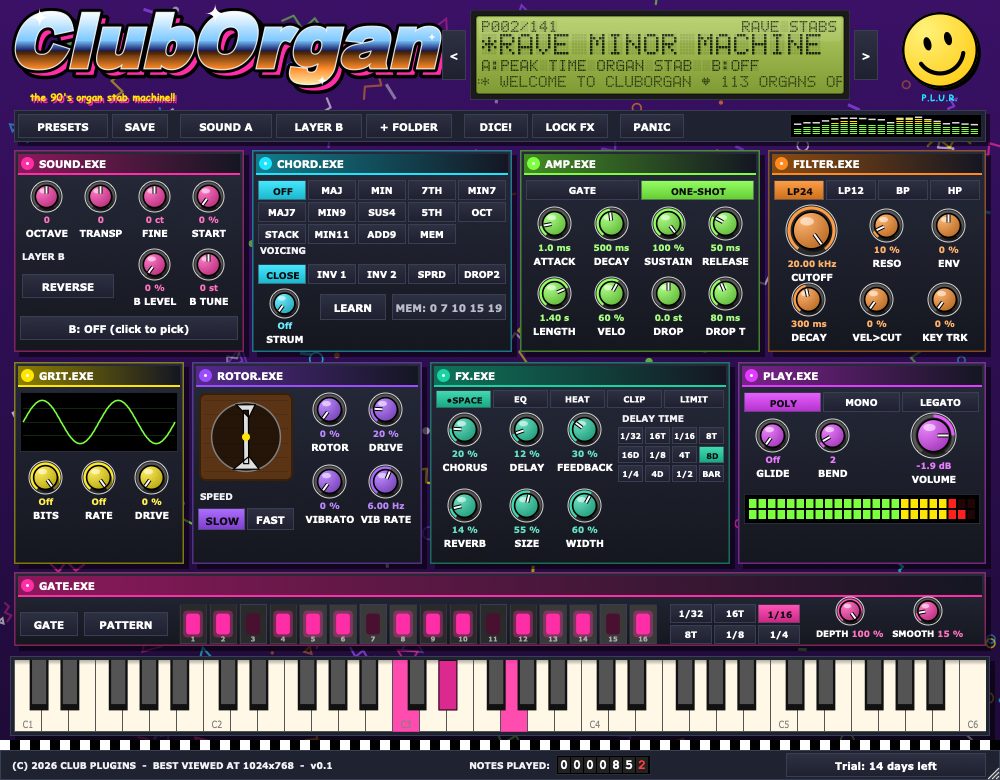Toggle the CHORD.EXE module power dot
The image size is (1000, 780).
tap(265, 164)
